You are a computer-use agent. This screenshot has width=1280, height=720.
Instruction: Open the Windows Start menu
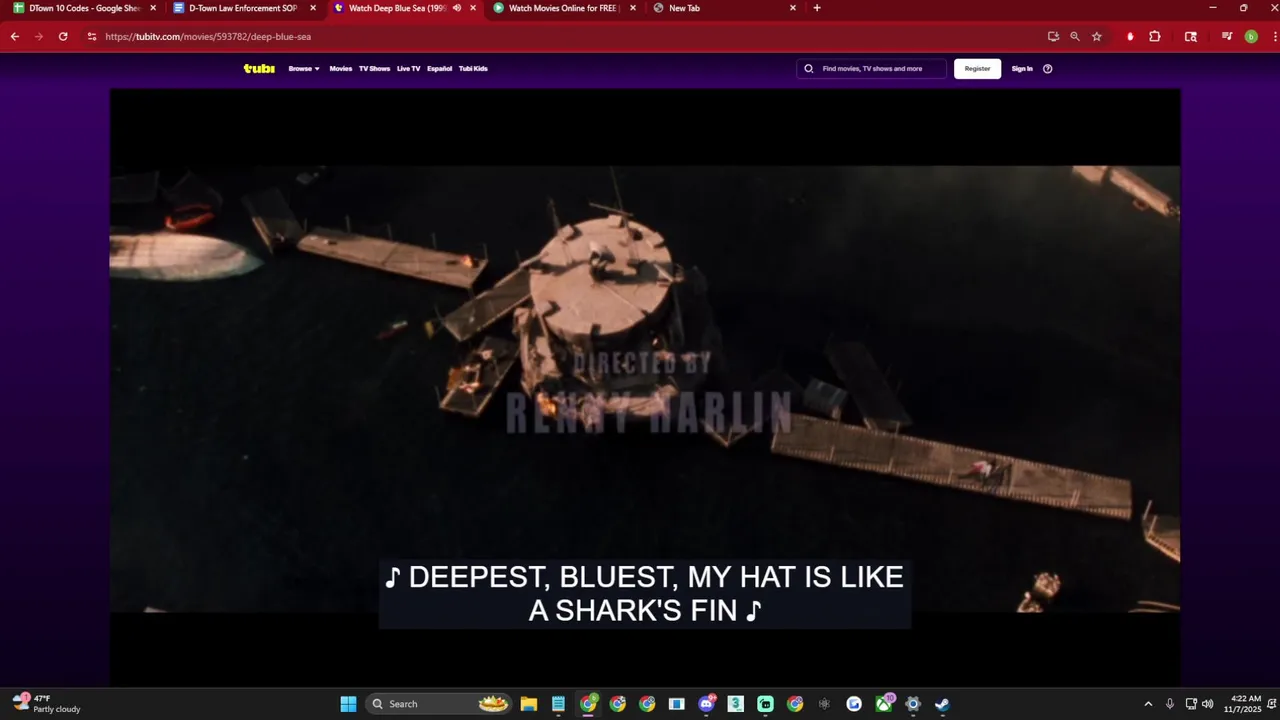(x=348, y=704)
